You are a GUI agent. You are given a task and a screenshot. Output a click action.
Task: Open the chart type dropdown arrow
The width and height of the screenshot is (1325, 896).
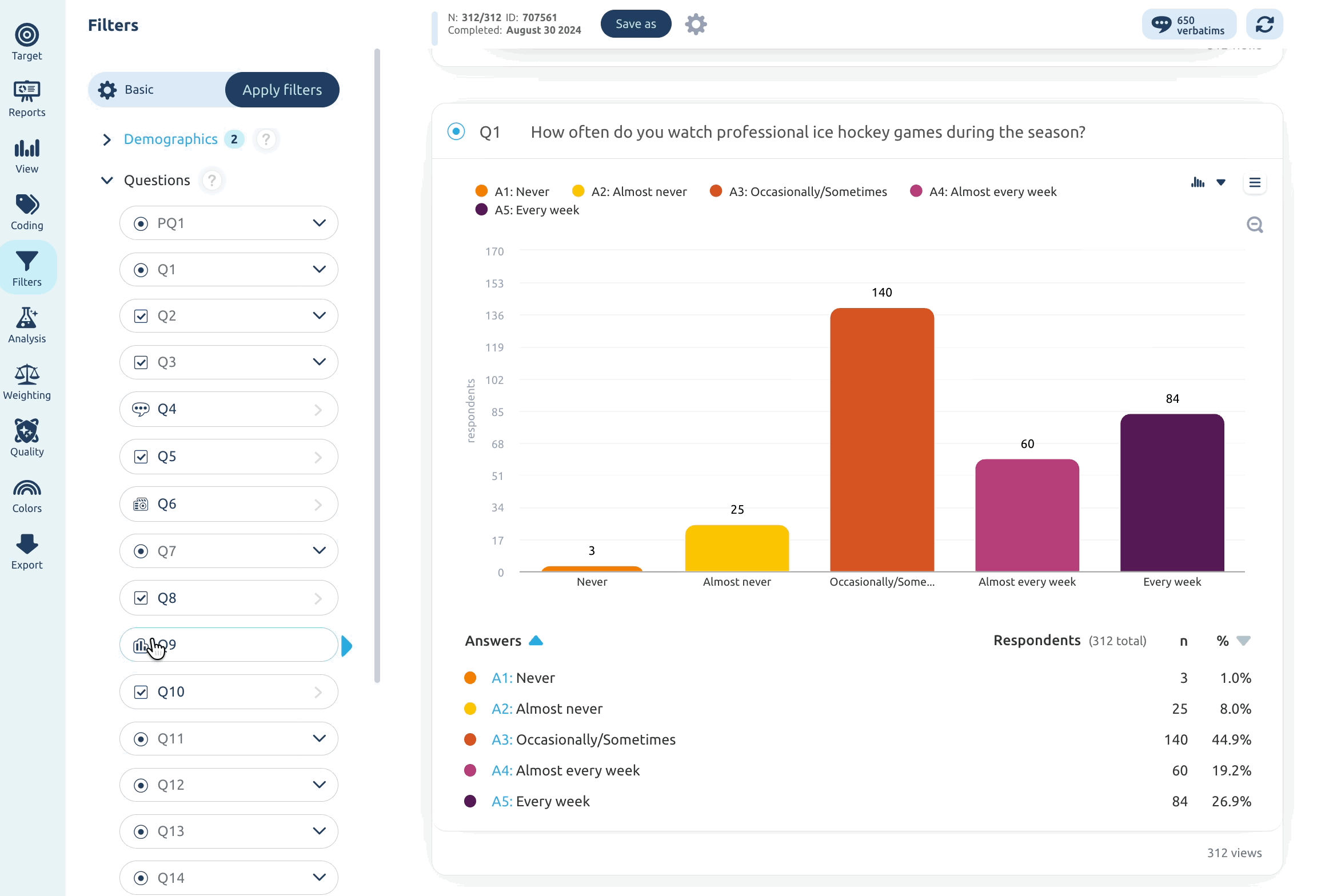coord(1221,183)
